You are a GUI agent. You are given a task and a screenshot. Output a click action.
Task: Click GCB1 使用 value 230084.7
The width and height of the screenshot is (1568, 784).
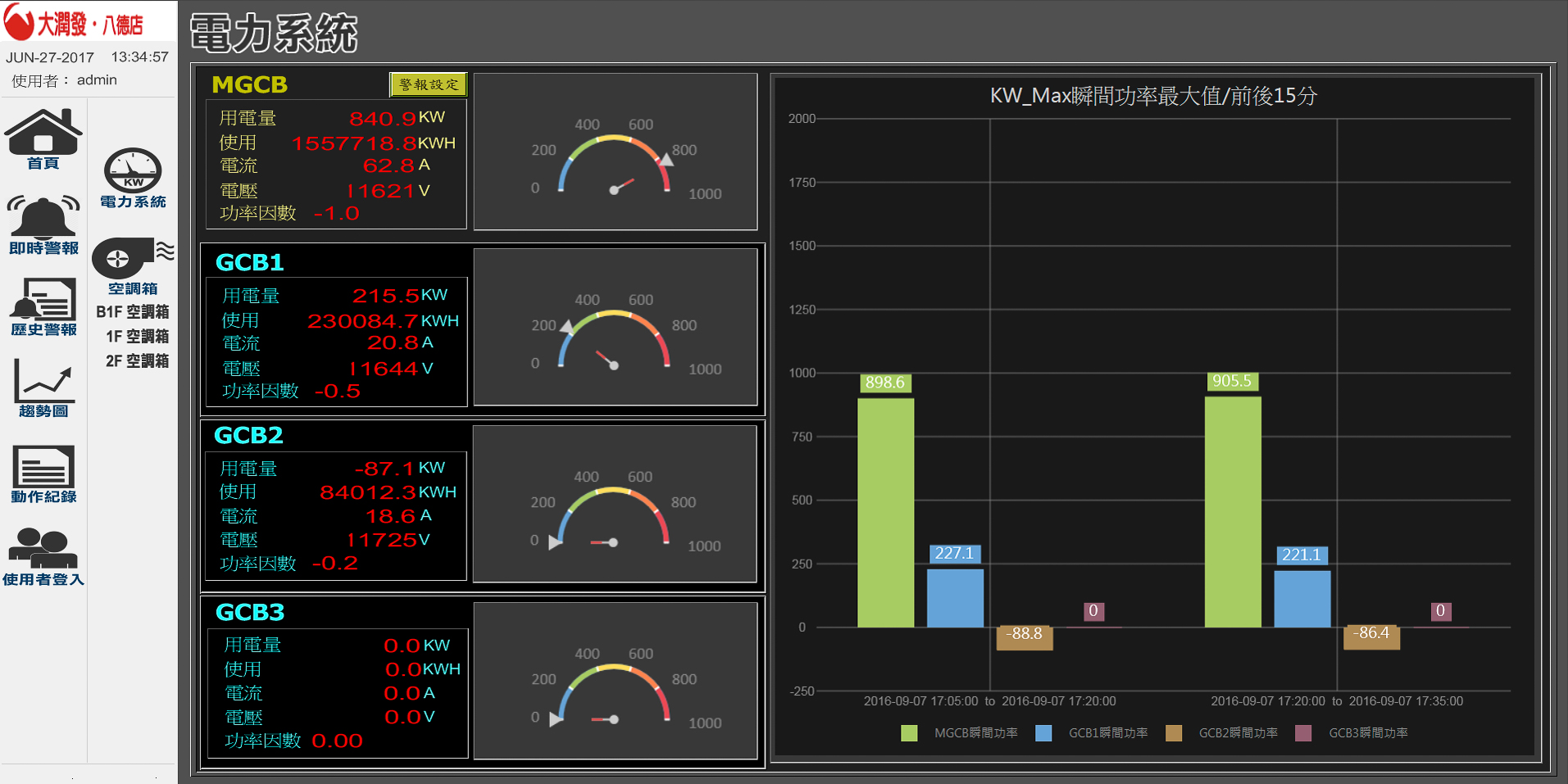click(363, 321)
